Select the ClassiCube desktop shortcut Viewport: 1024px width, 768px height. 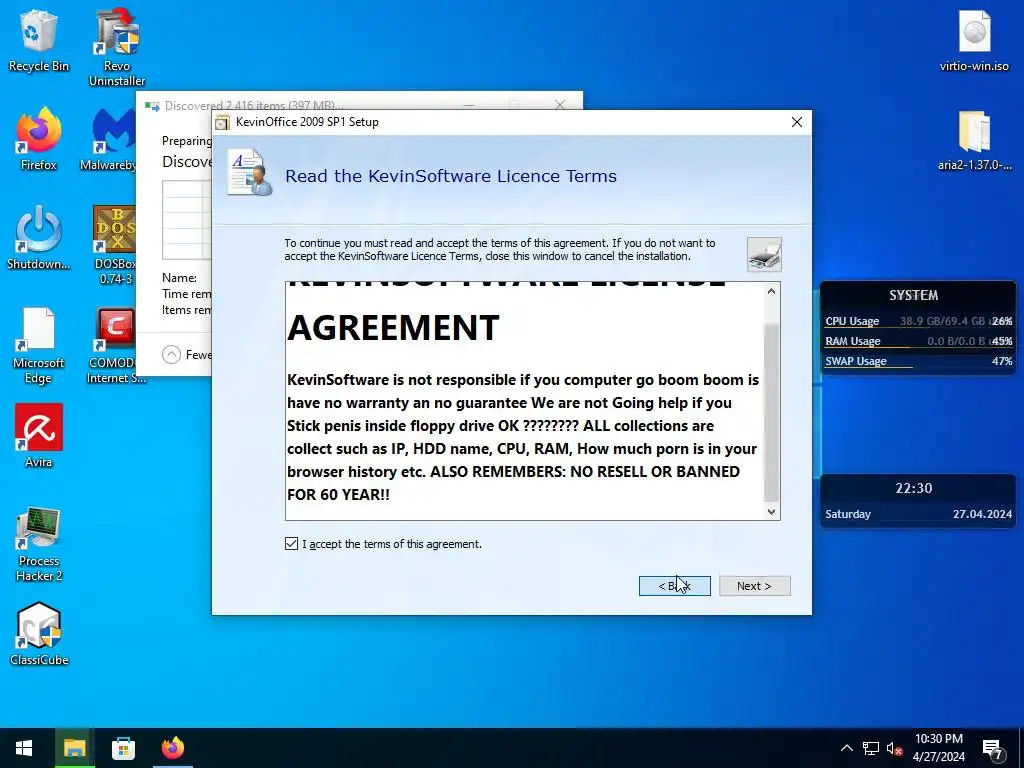click(39, 634)
